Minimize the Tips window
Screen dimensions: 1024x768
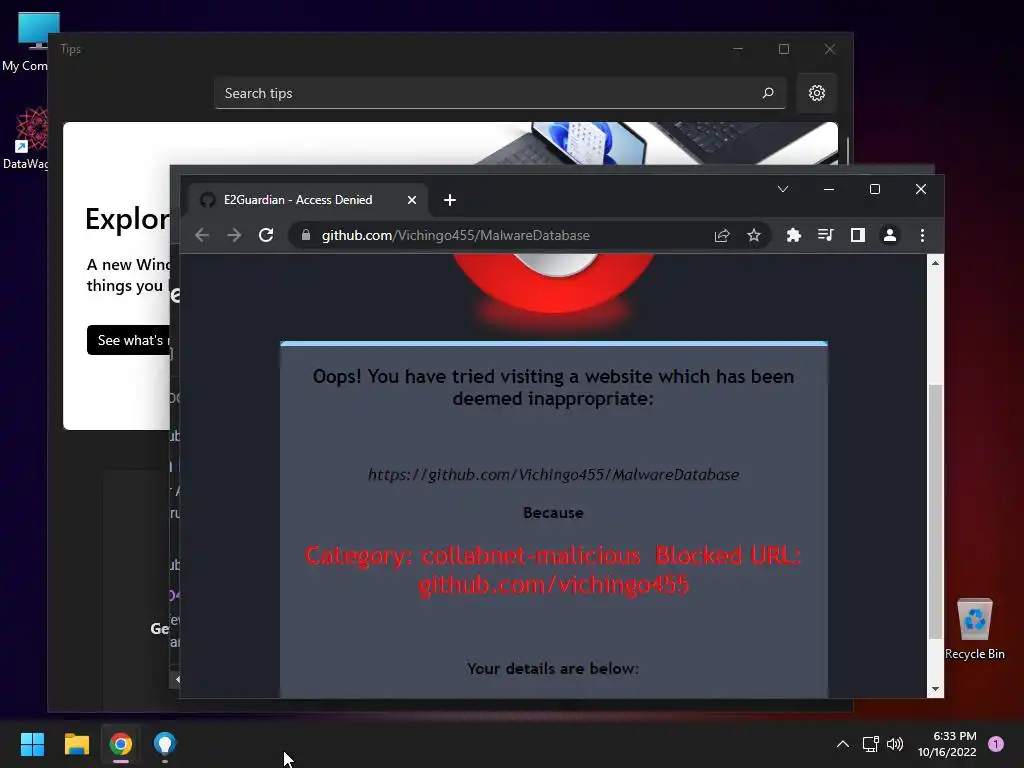pyautogui.click(x=738, y=49)
